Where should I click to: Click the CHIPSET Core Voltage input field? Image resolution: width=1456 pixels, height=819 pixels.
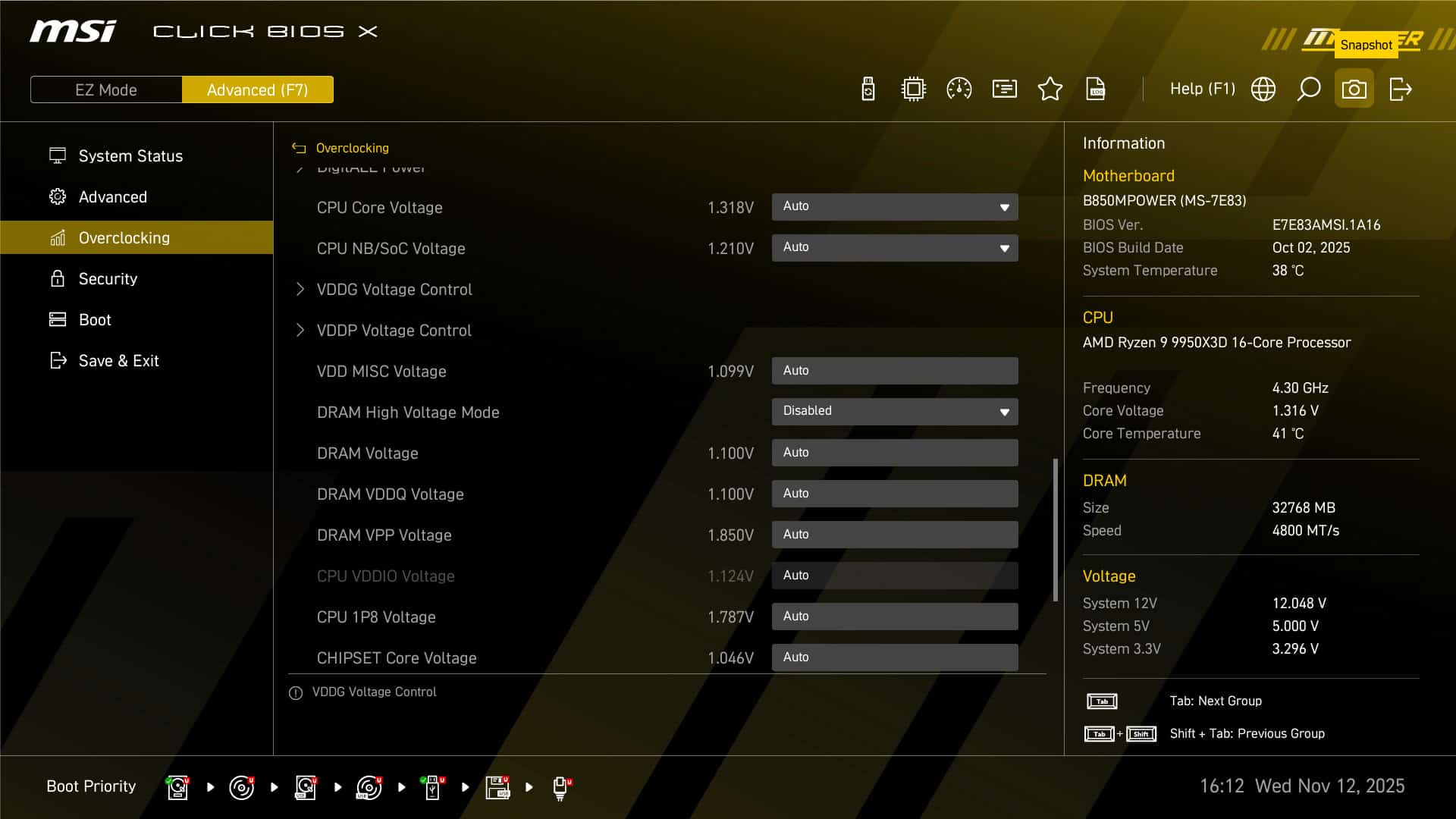click(x=895, y=657)
